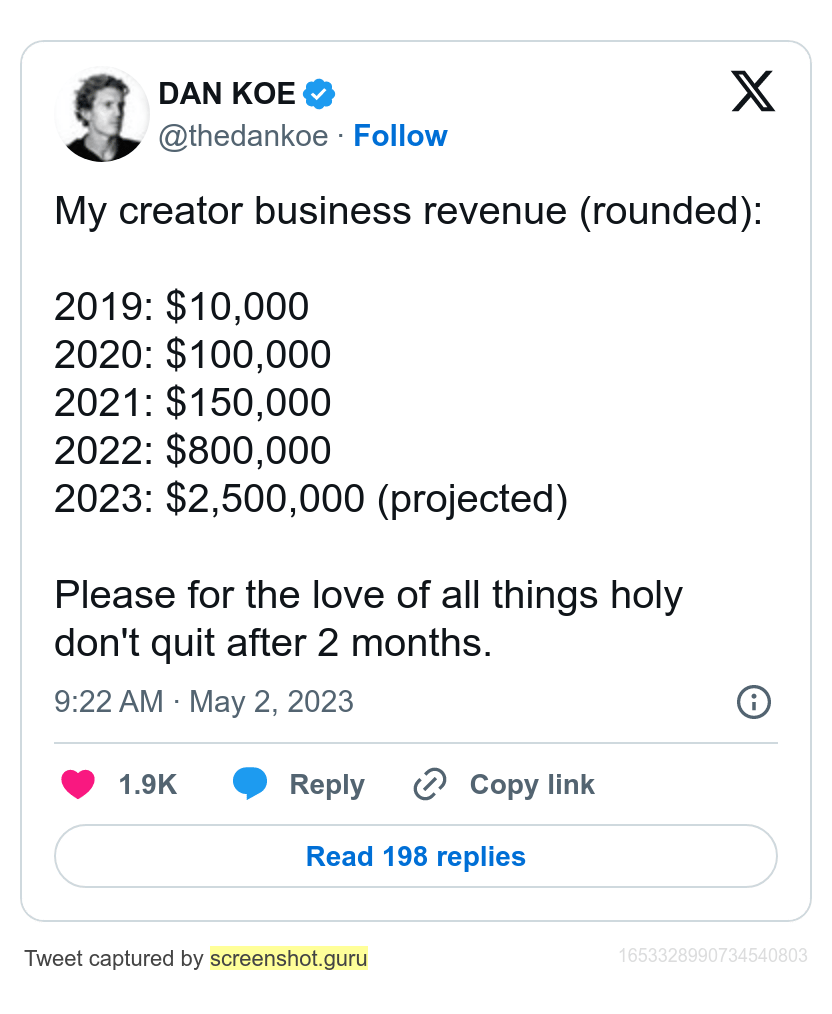Open the 9:22 AM May 2, 2023 timestamp
Image resolution: width=832 pixels, height=1014 pixels.
point(204,702)
